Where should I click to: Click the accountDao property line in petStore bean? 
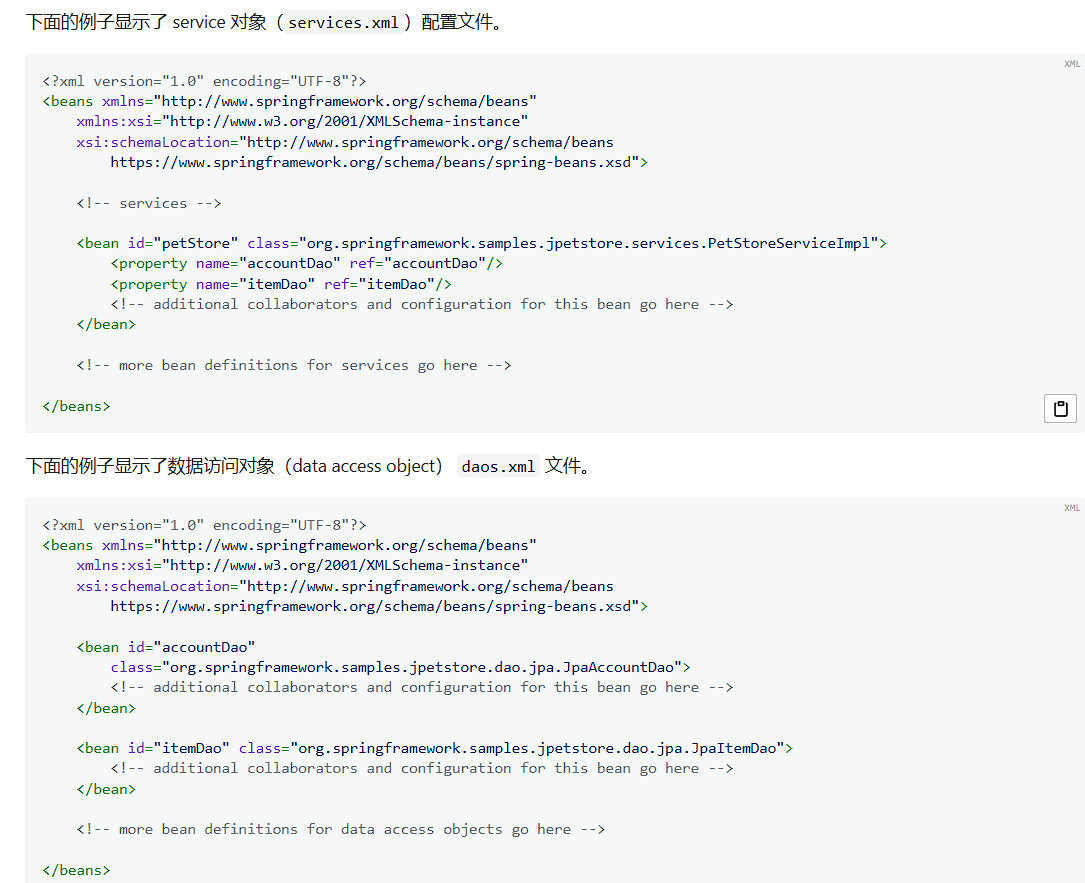[x=306, y=263]
